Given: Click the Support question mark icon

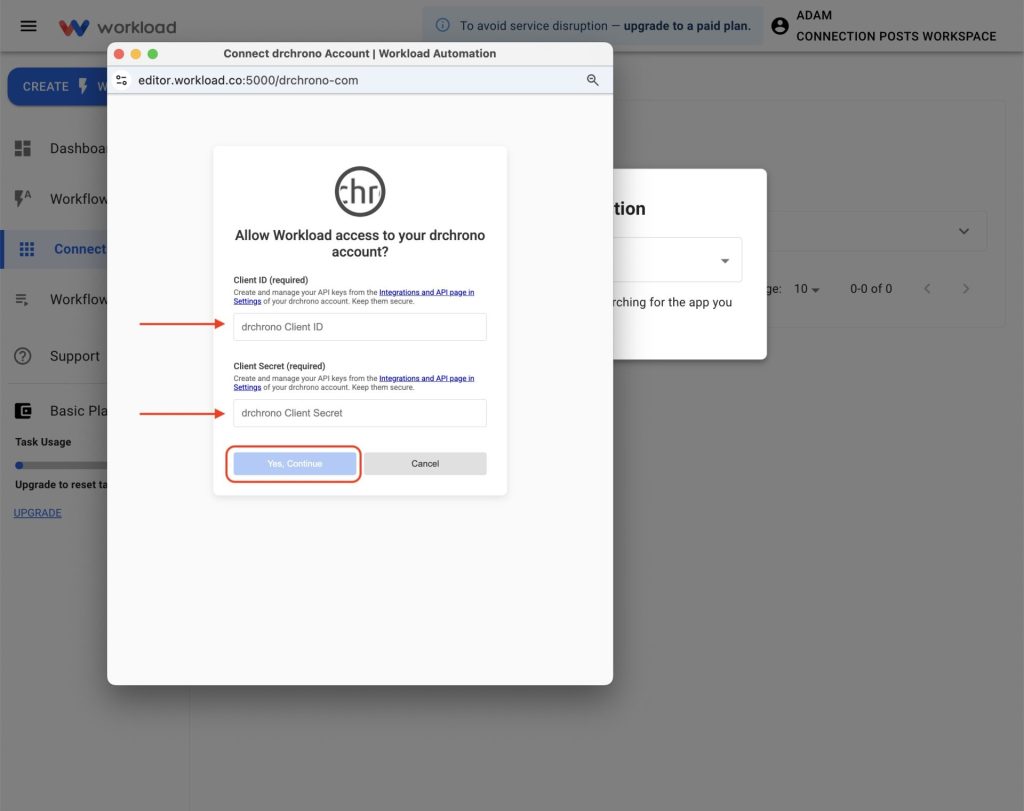Looking at the screenshot, I should (x=23, y=356).
